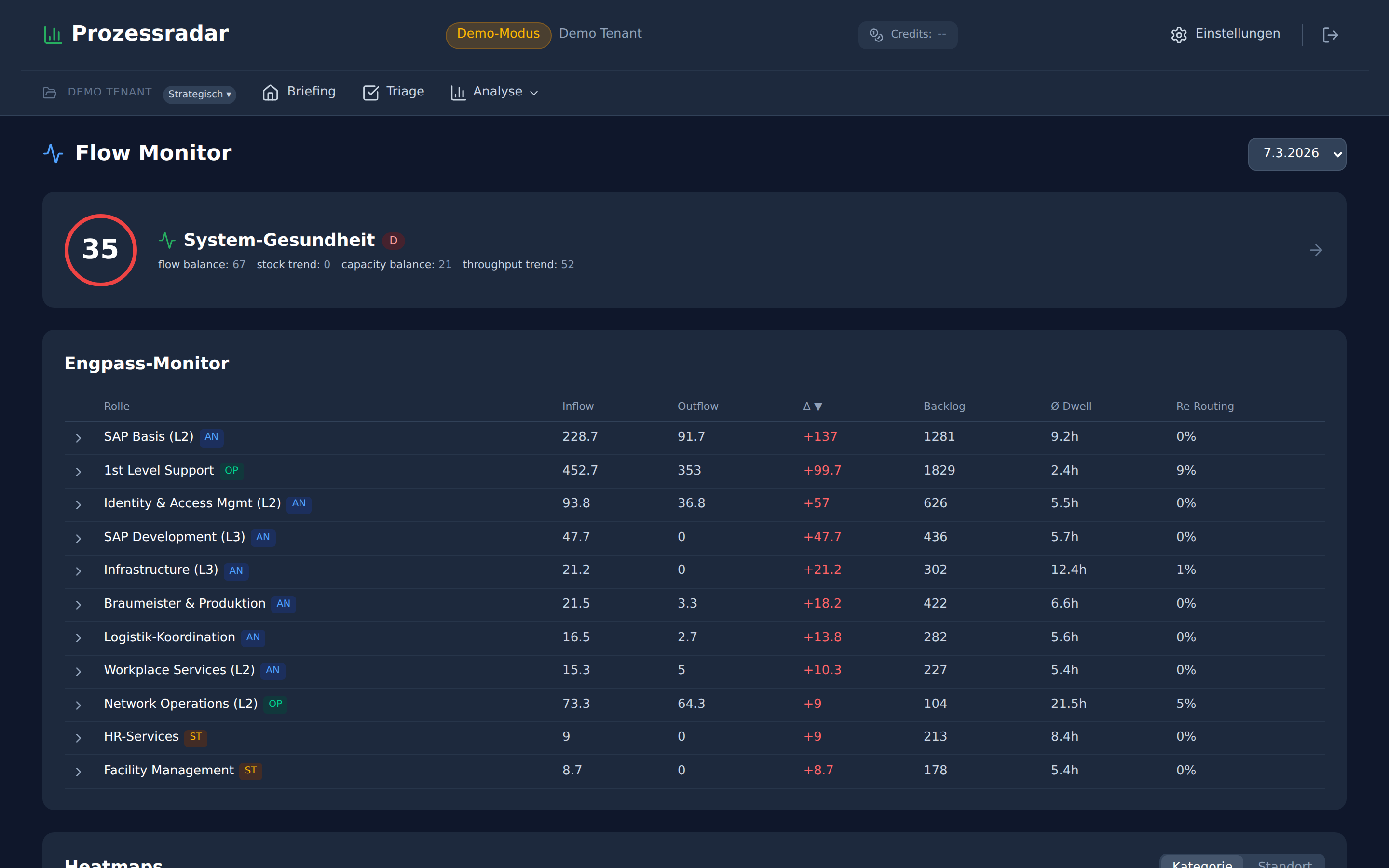The width and height of the screenshot is (1389, 868).
Task: Expand the Network Operations (L2) row
Action: [x=79, y=705]
